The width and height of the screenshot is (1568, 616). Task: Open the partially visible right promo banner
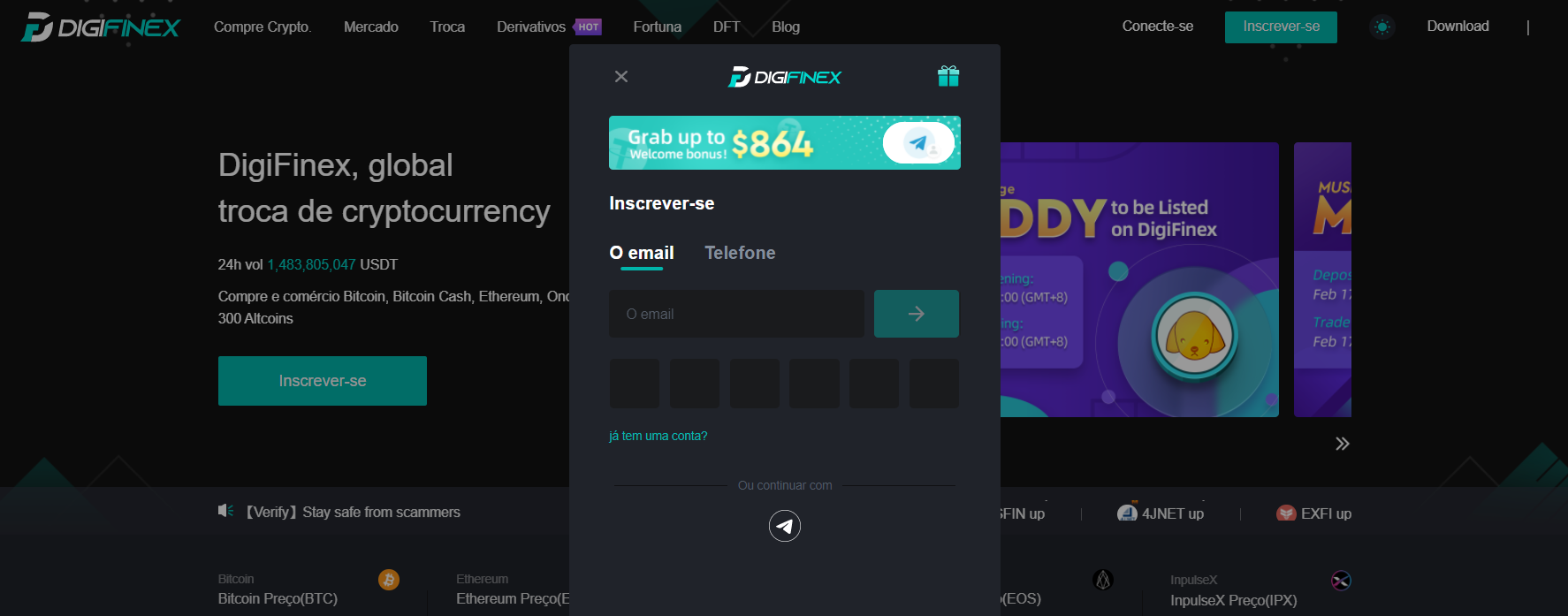point(1322,279)
